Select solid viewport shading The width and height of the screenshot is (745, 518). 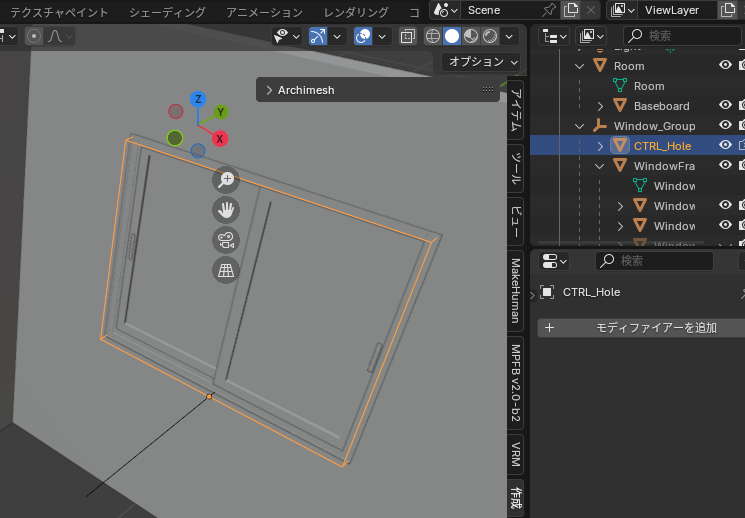(x=452, y=36)
